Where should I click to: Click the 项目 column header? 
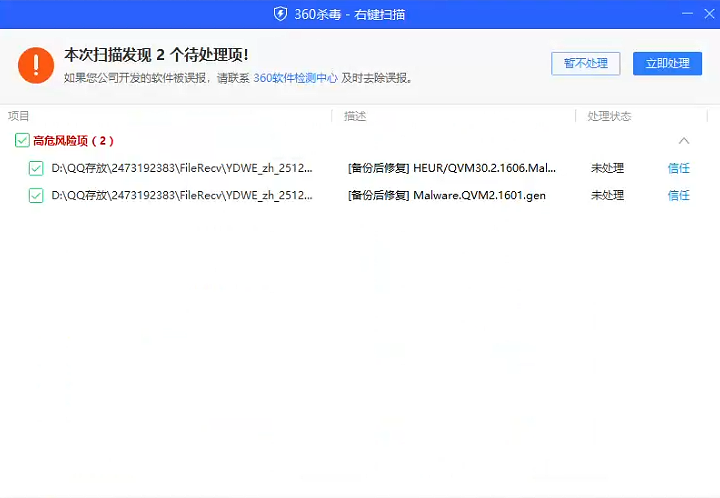point(18,116)
